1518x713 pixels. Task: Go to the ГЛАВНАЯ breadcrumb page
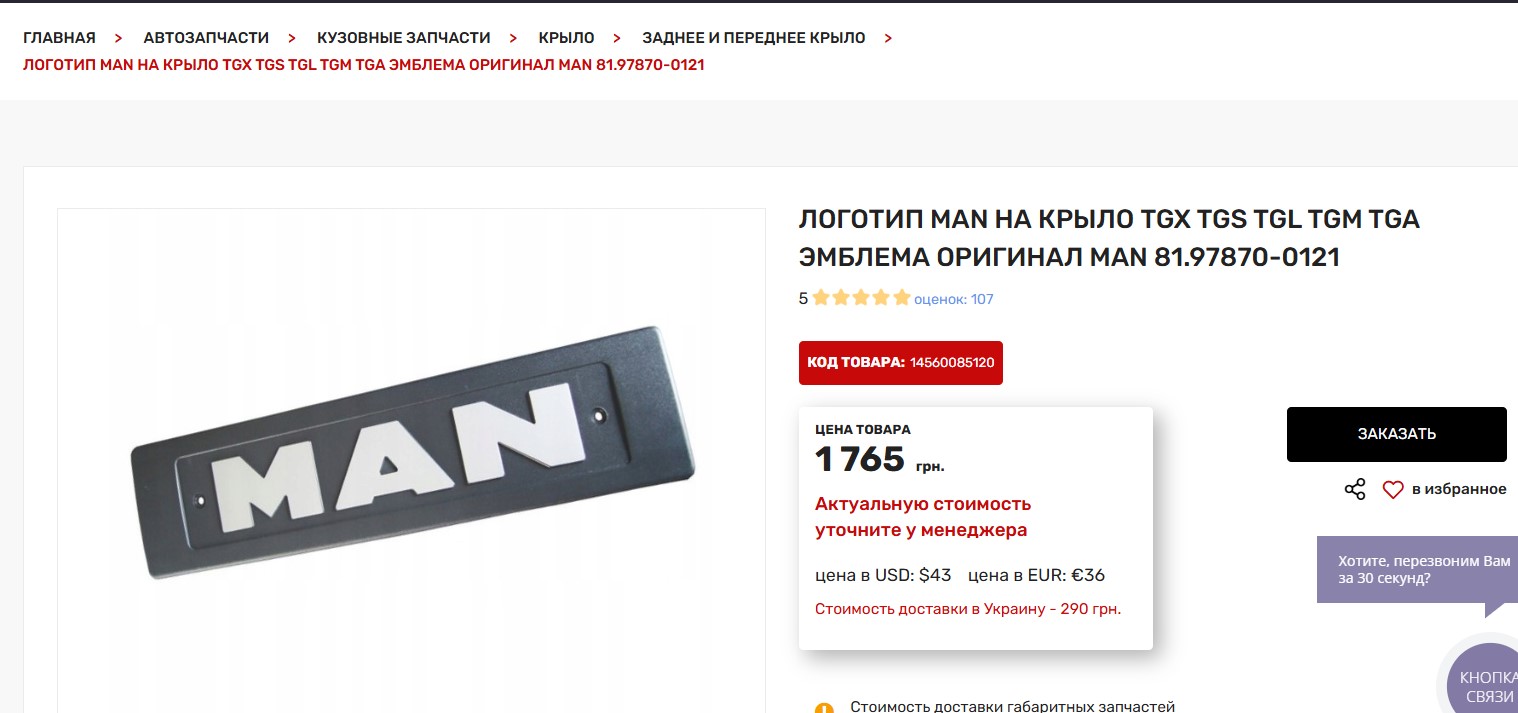[x=59, y=38]
